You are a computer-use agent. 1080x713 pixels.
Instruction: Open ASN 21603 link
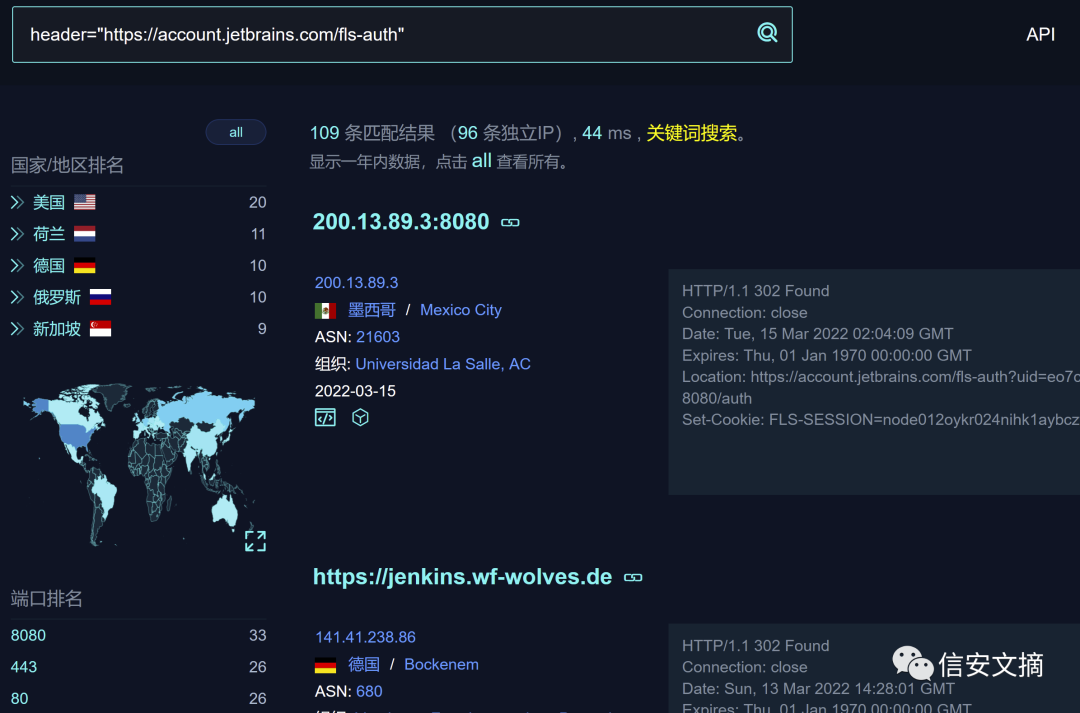[378, 337]
